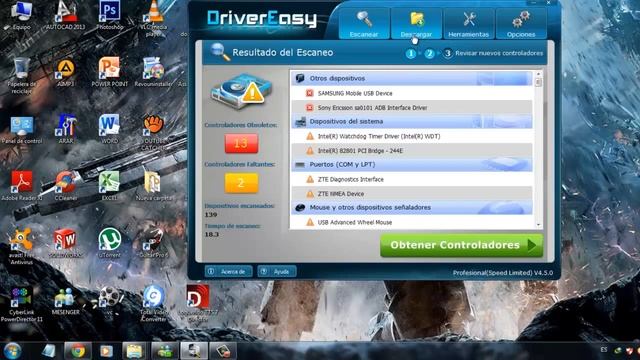Open WORD desktop shortcut
640x360 pixels.
point(109,129)
